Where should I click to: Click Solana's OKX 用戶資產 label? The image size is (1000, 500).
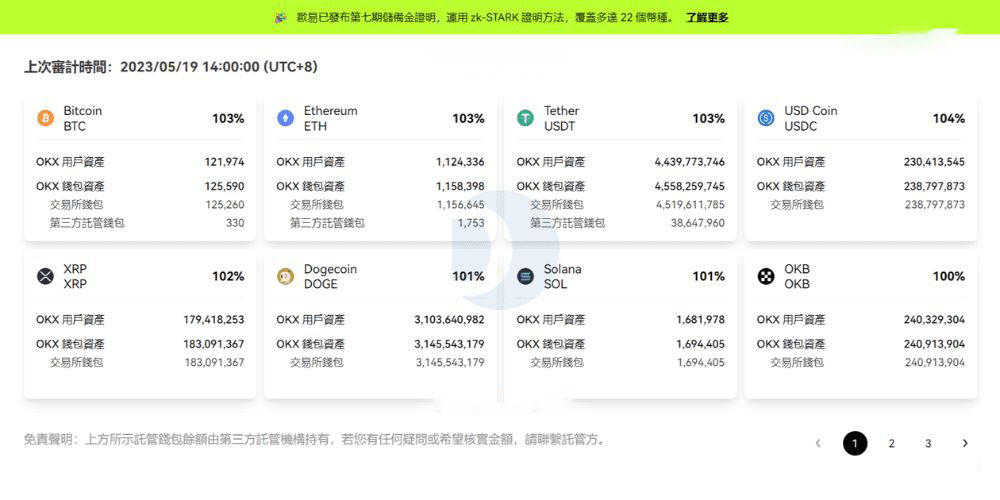click(x=550, y=320)
